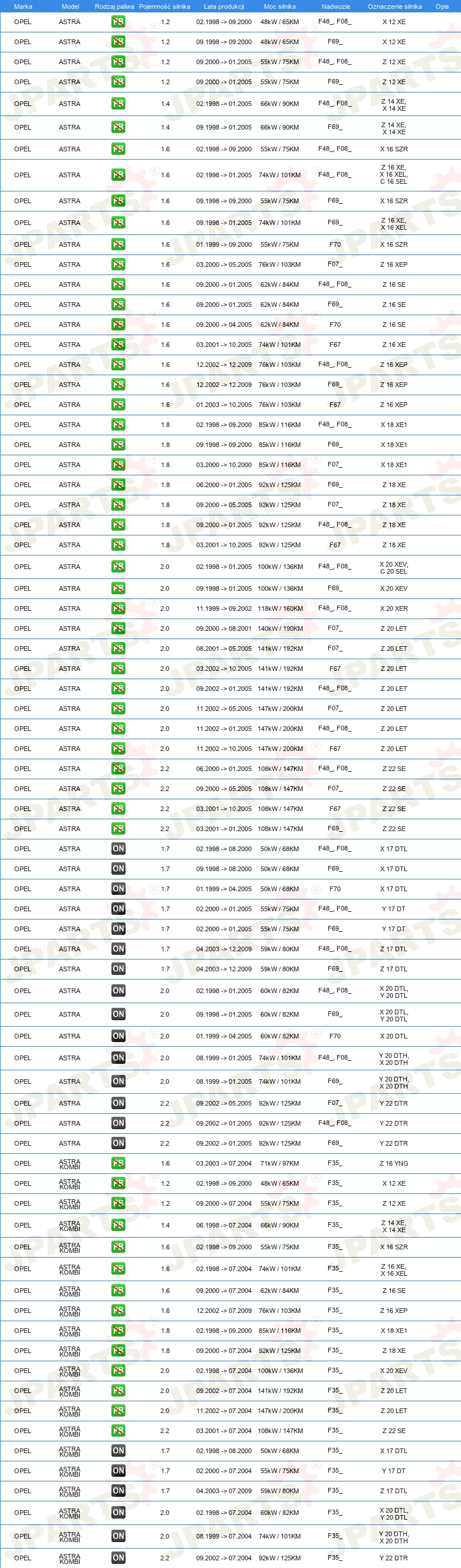
Task: Pick diesel ON icon in F70 X 17 DTL row
Action: click(x=118, y=889)
